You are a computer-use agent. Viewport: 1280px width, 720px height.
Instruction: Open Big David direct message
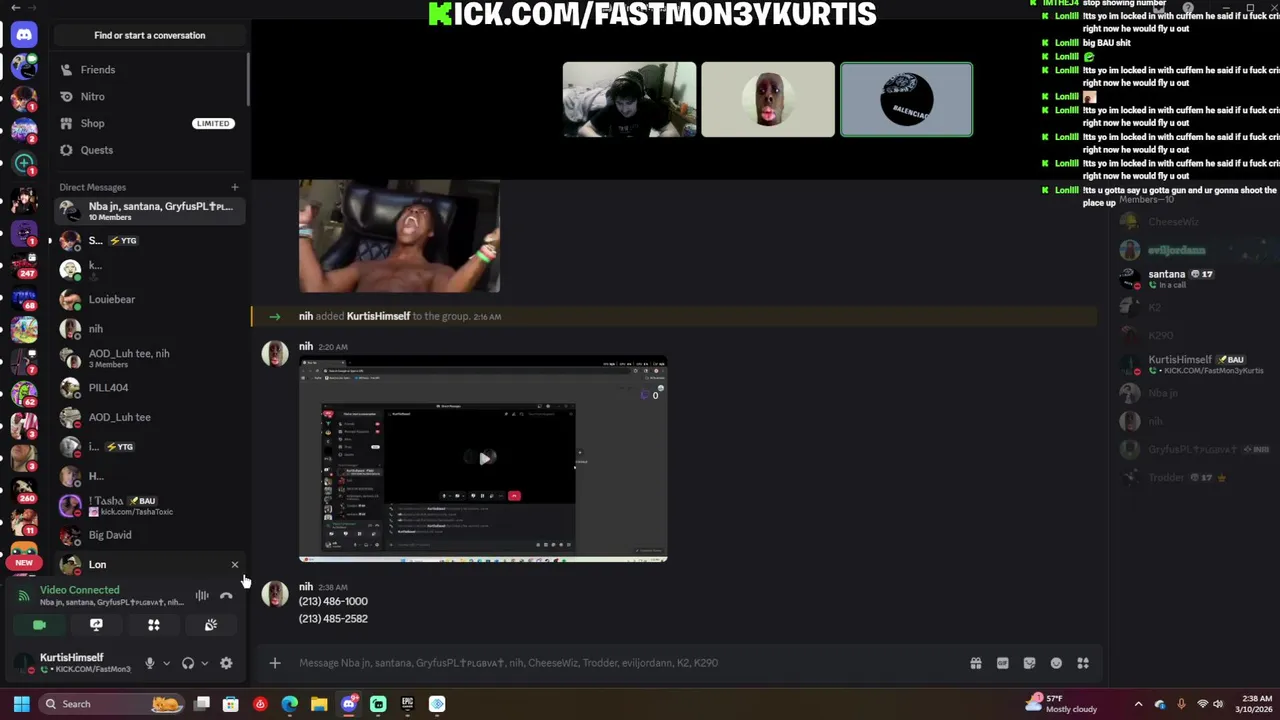point(150,535)
